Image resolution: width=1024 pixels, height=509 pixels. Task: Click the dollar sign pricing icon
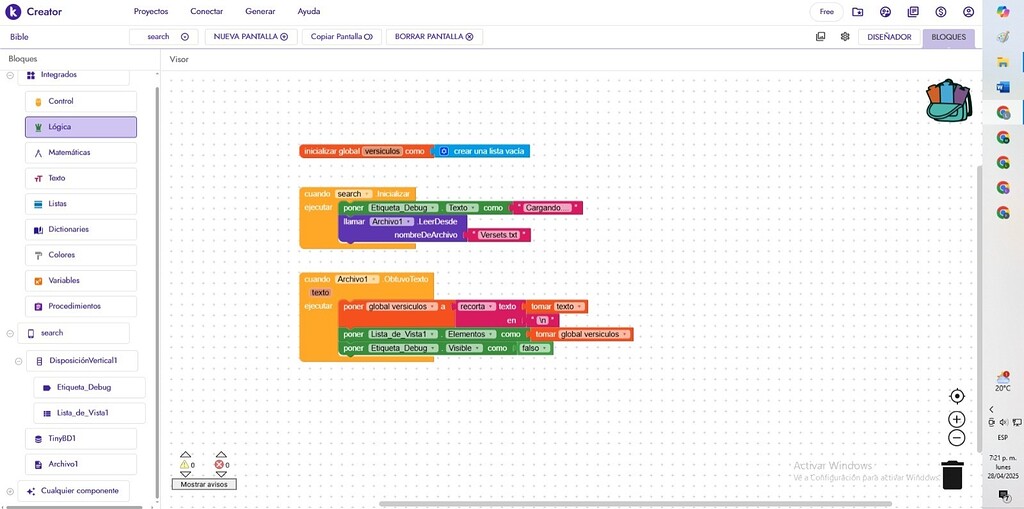[x=941, y=12]
